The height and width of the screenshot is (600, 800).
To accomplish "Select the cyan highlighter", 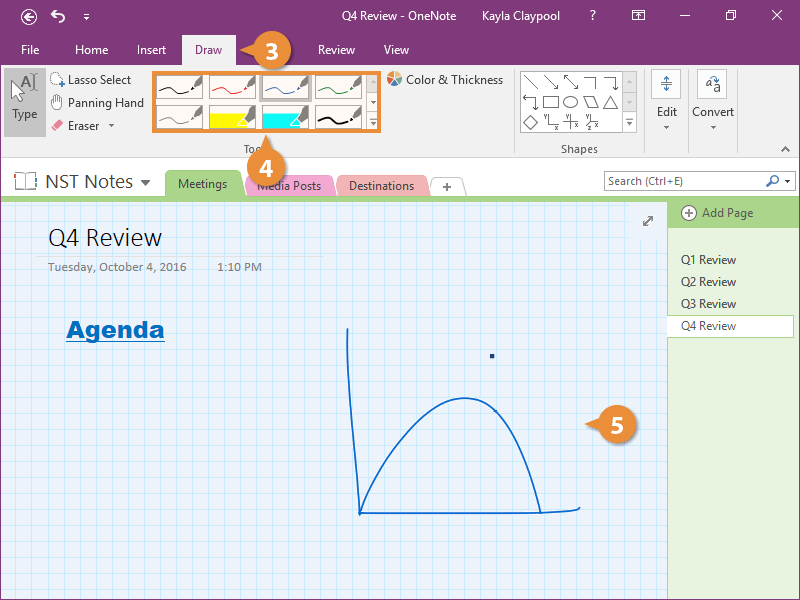I will point(285,117).
